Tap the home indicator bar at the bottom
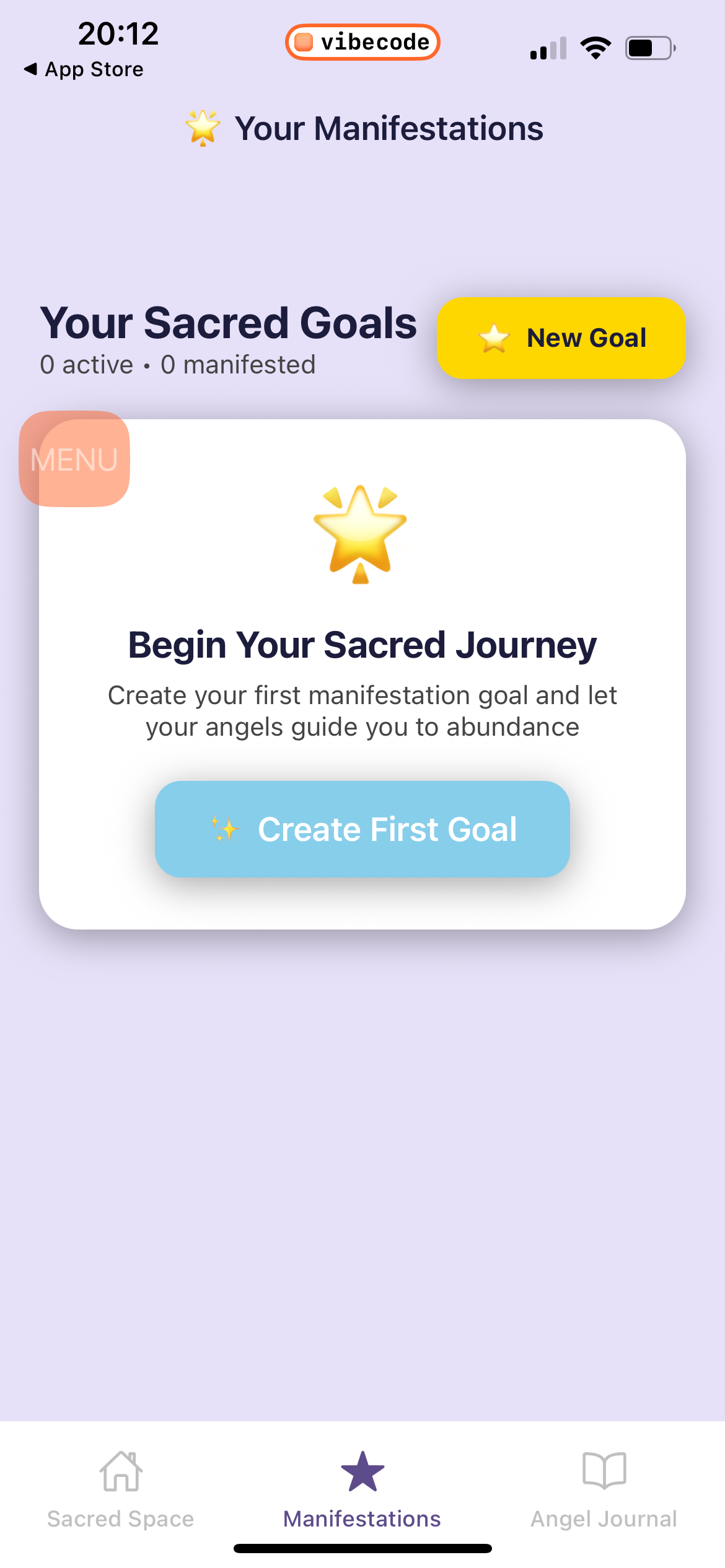Viewport: 725px width, 1568px height. 362,1548
